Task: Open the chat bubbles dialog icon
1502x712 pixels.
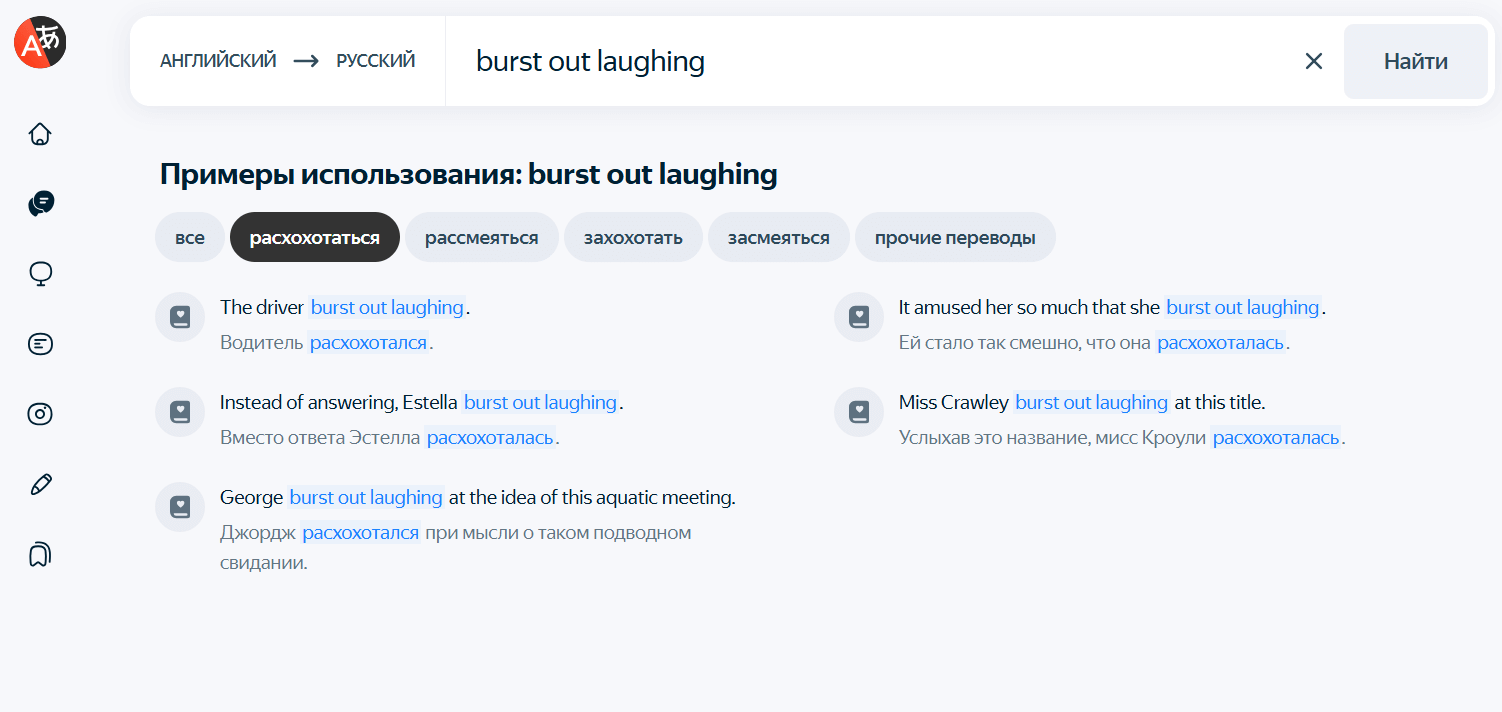Action: [x=40, y=204]
